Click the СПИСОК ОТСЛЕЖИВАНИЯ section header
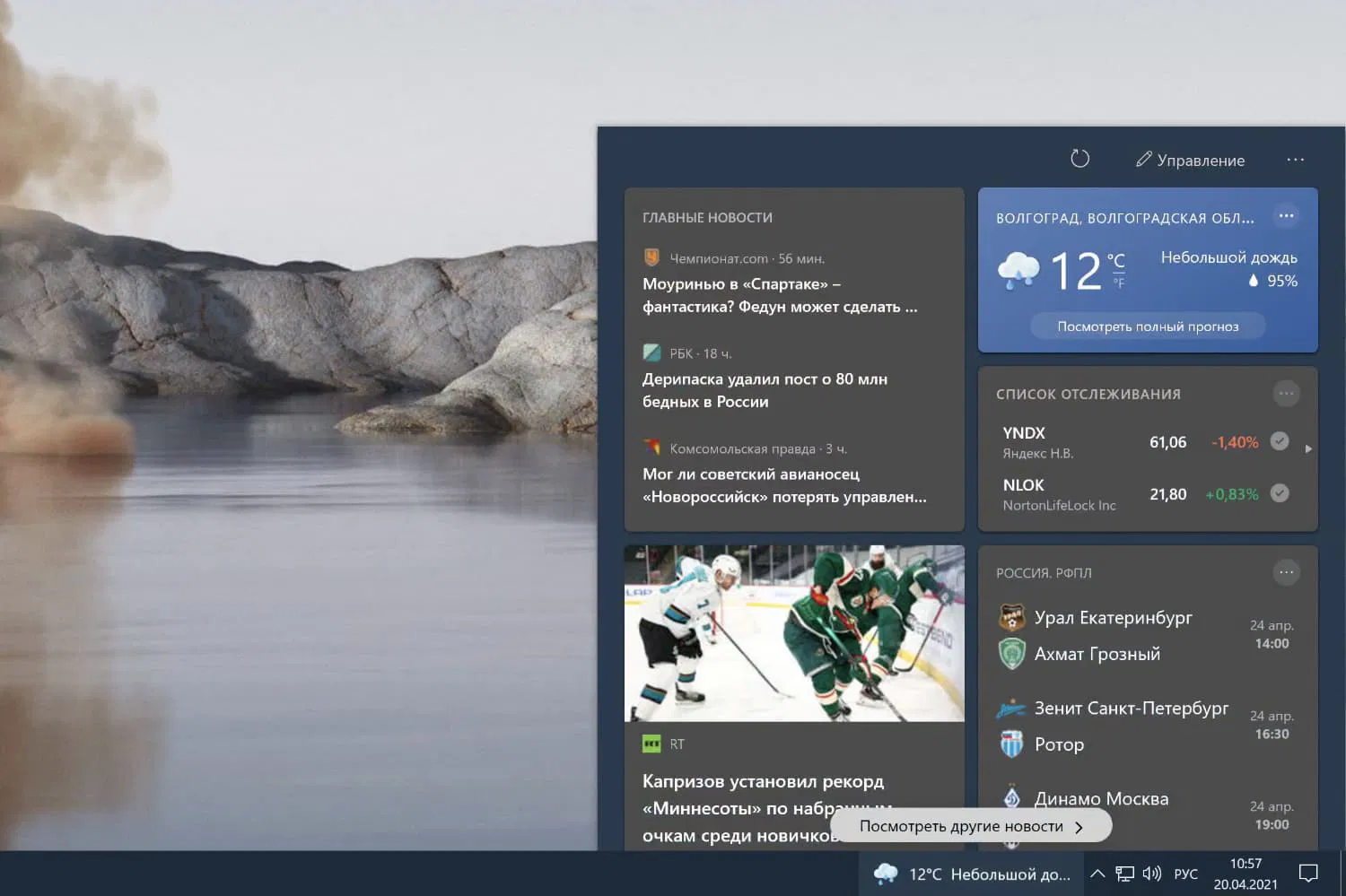The image size is (1346, 896). tap(1088, 394)
